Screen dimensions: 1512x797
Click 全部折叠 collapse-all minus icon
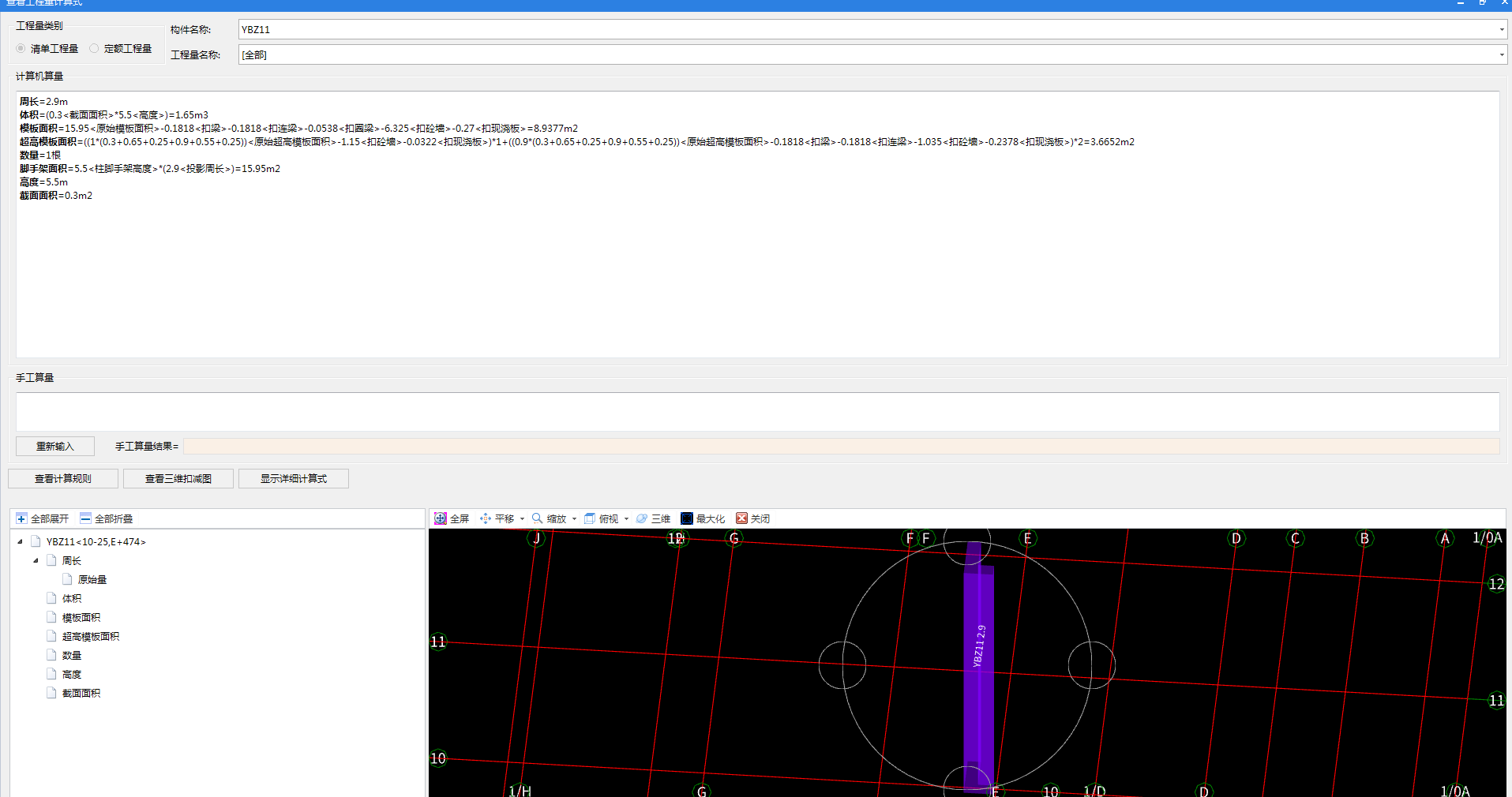[85, 518]
